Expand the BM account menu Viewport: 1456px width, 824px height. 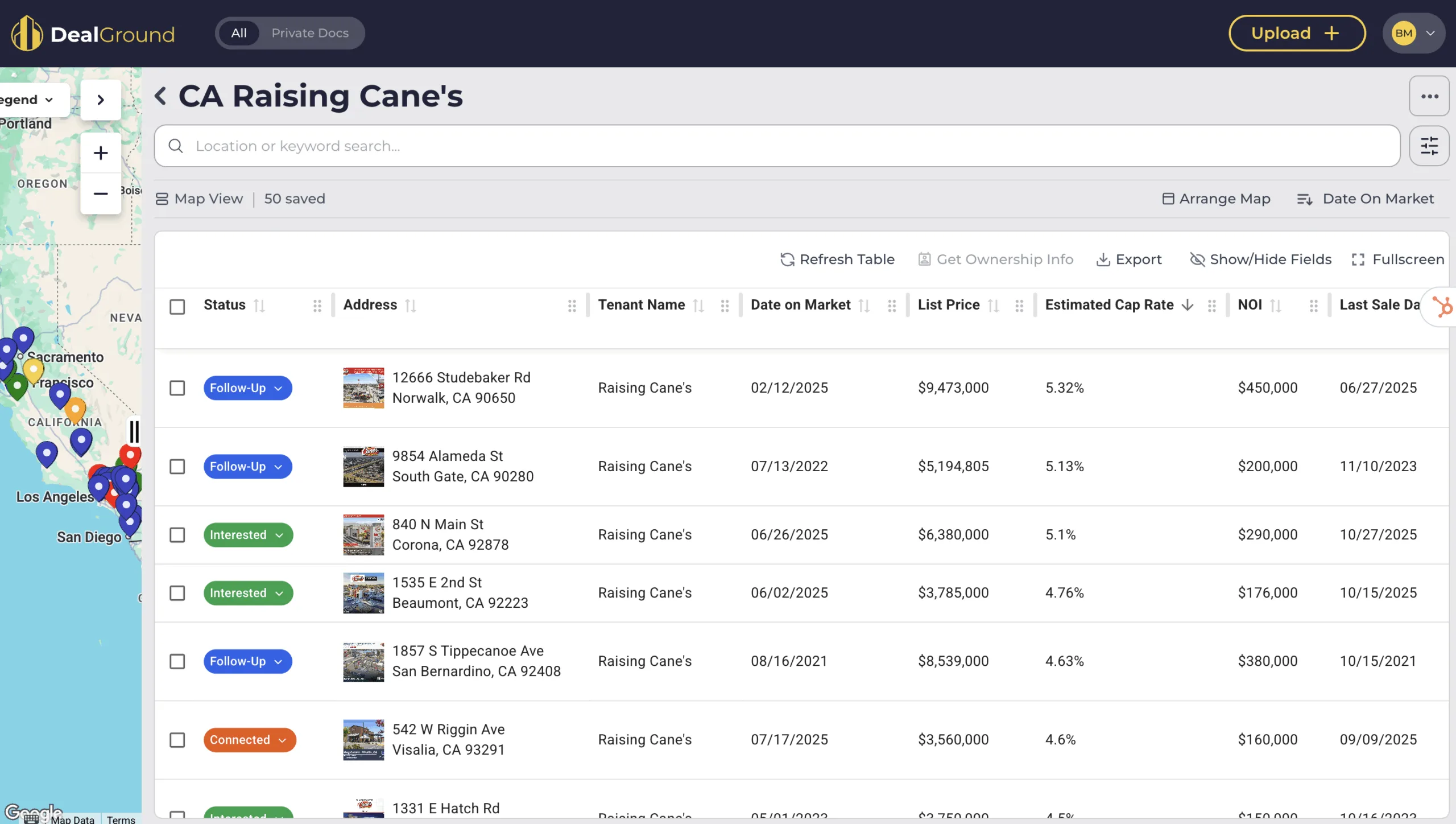pyautogui.click(x=1414, y=32)
